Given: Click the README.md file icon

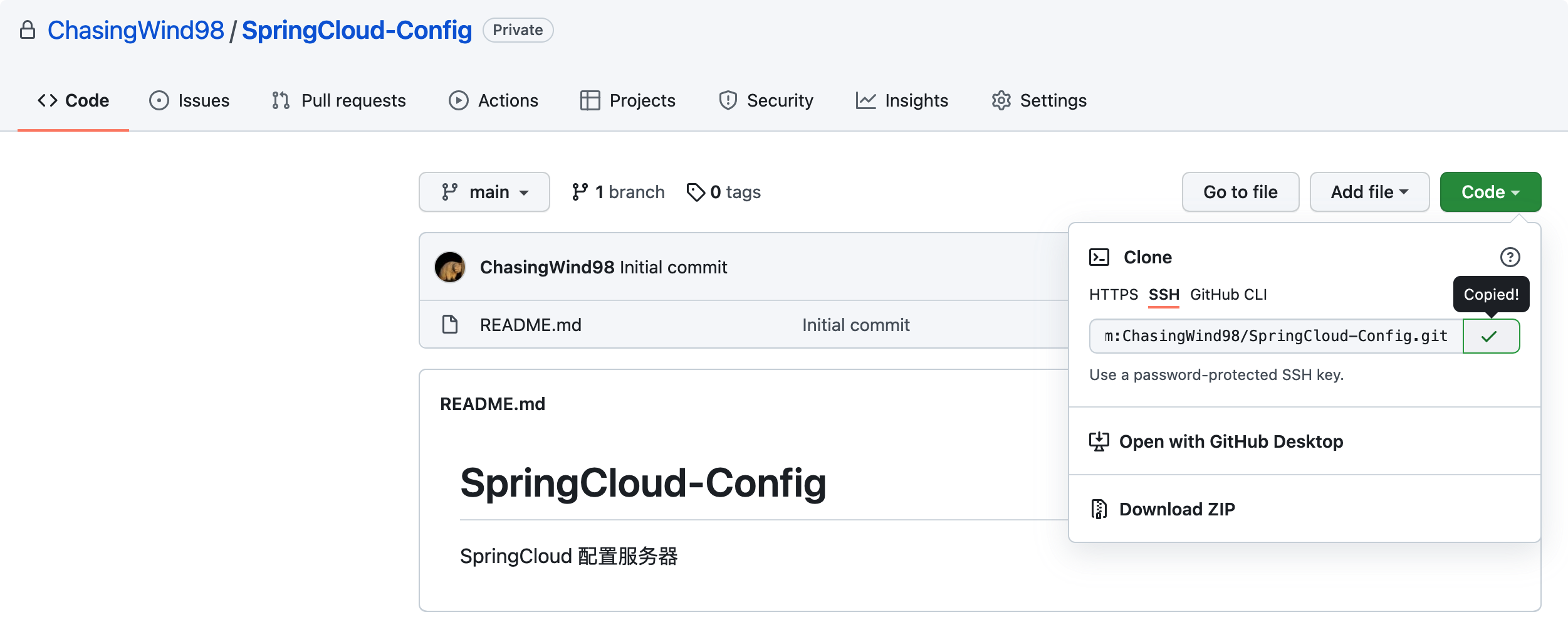Looking at the screenshot, I should pyautogui.click(x=450, y=325).
